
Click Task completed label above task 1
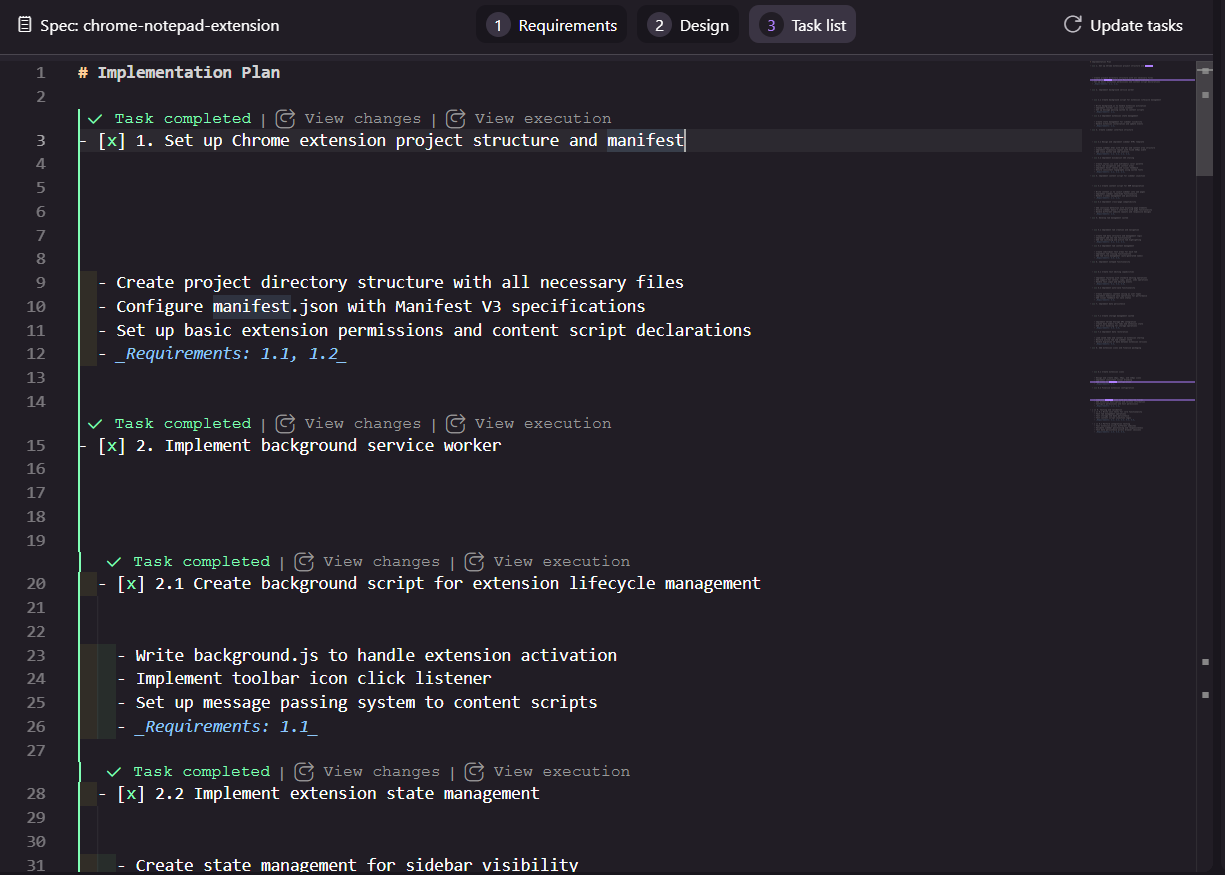click(183, 118)
